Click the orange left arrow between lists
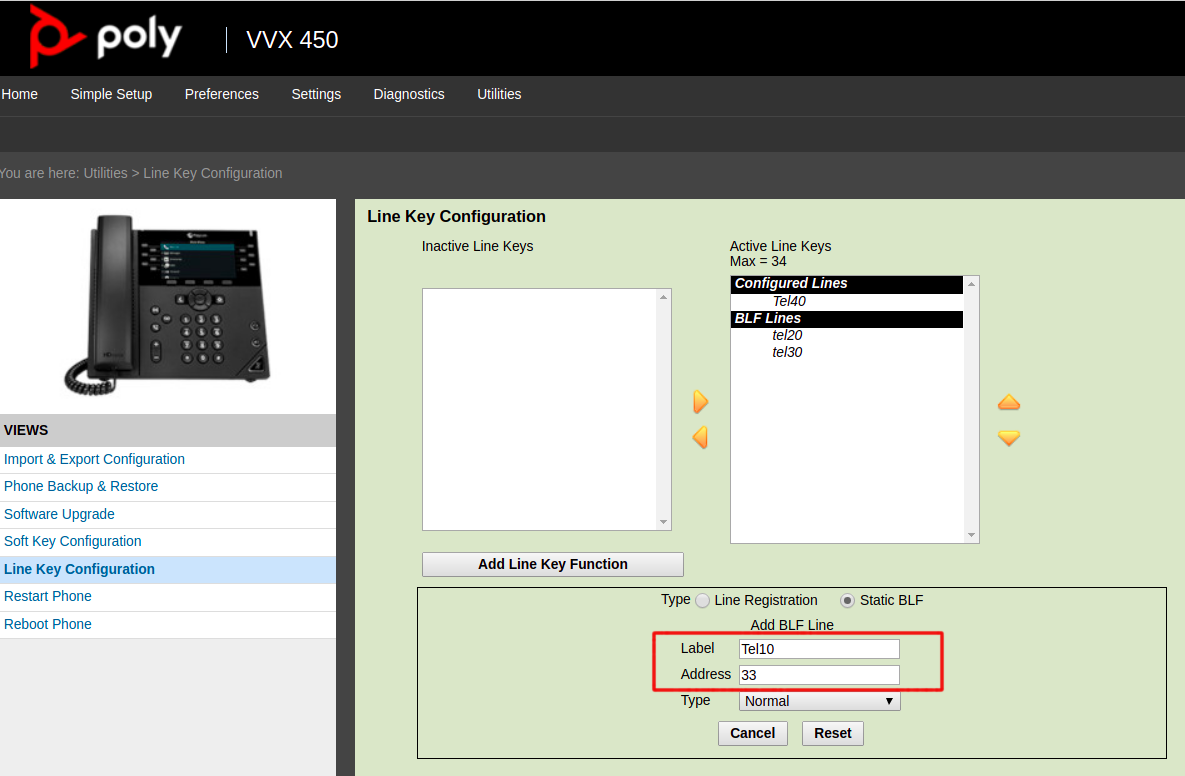This screenshot has height=776, width=1185. (x=700, y=437)
